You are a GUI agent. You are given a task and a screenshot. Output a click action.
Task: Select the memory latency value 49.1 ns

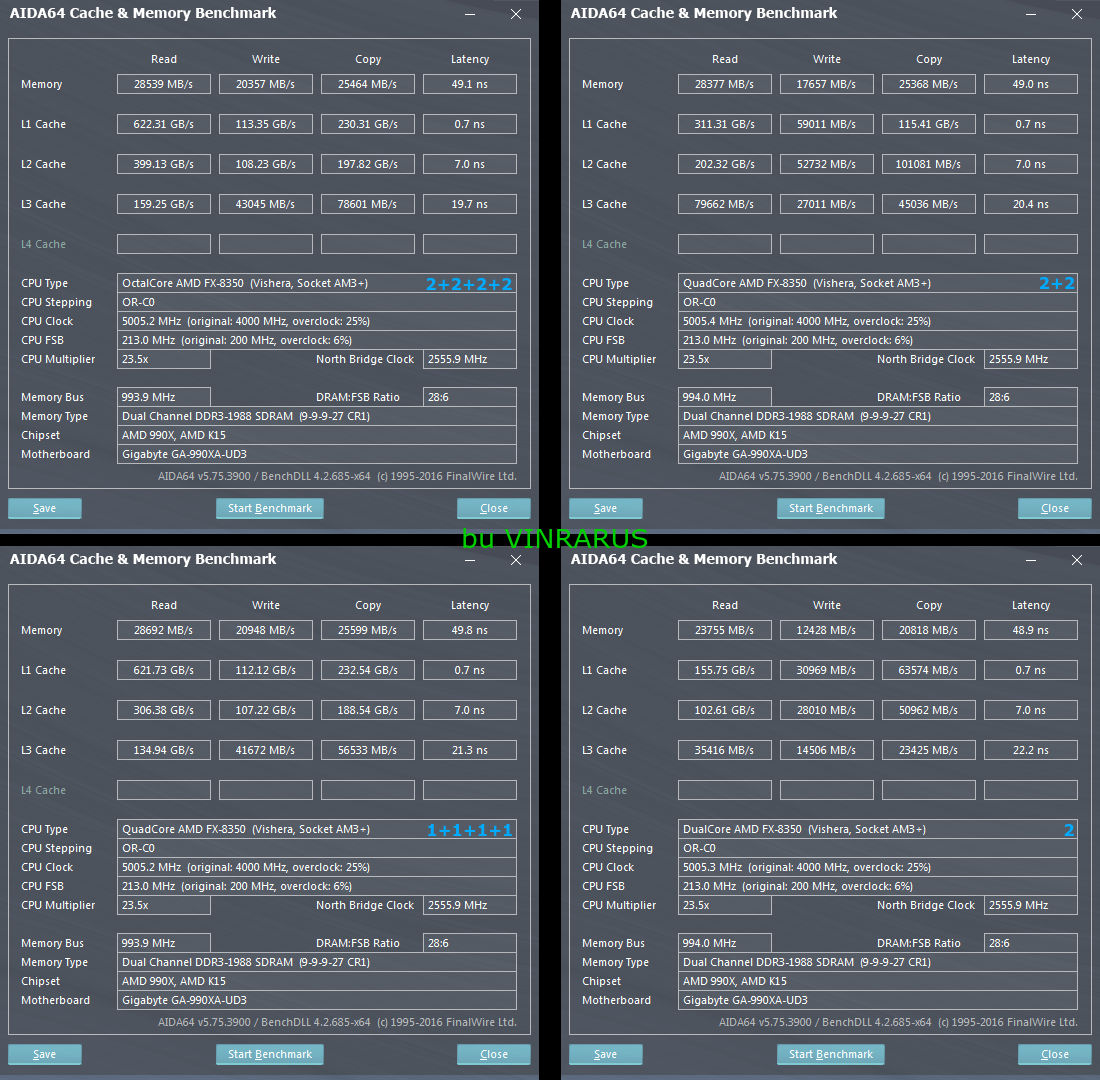pyautogui.click(x=469, y=84)
